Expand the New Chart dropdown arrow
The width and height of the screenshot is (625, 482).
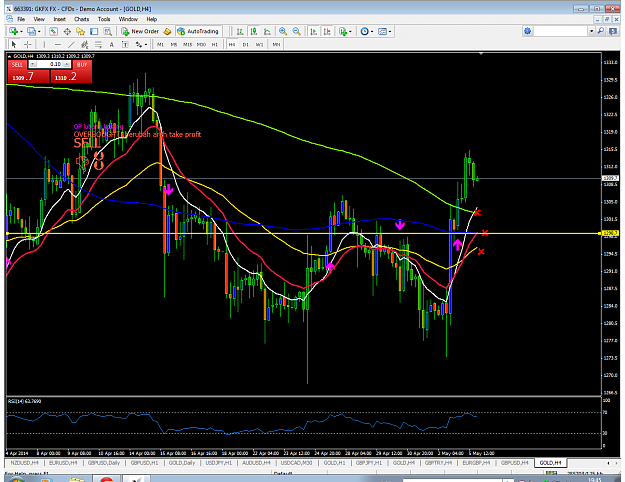tap(21, 31)
